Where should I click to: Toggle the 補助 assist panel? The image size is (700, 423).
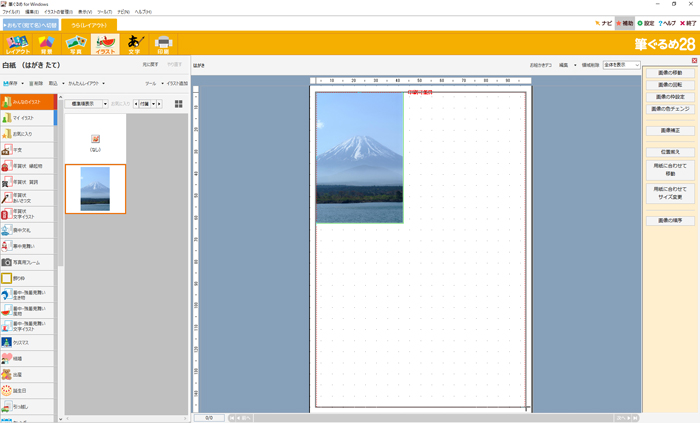point(625,22)
